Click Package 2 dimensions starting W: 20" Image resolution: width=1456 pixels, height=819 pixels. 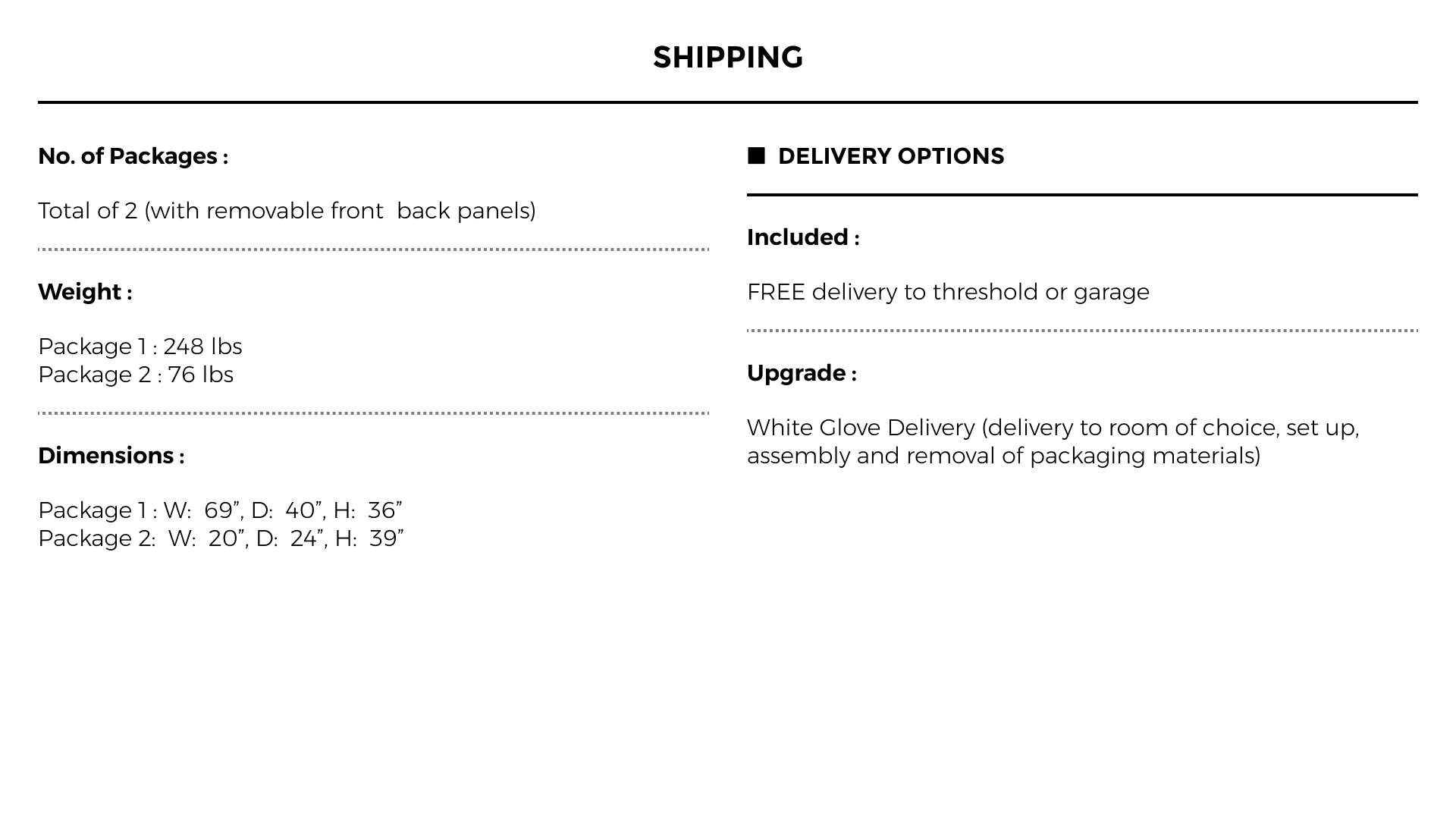[x=221, y=538]
